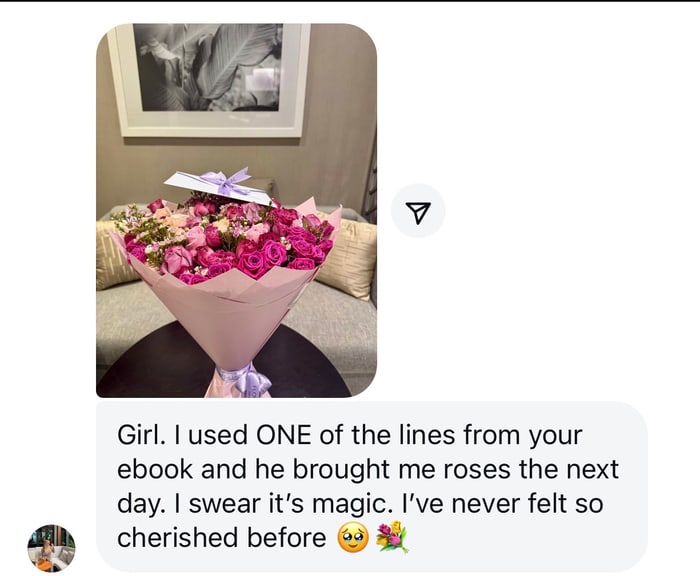Screen dimensions: 700x576
Task: Click the capitalized word "ONE" in the message
Action: point(283,435)
